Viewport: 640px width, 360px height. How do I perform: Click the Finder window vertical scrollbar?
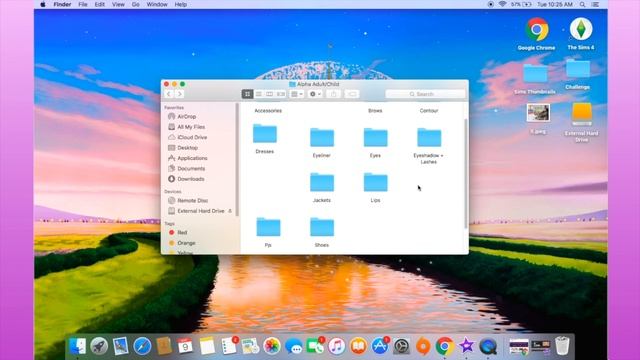466,173
